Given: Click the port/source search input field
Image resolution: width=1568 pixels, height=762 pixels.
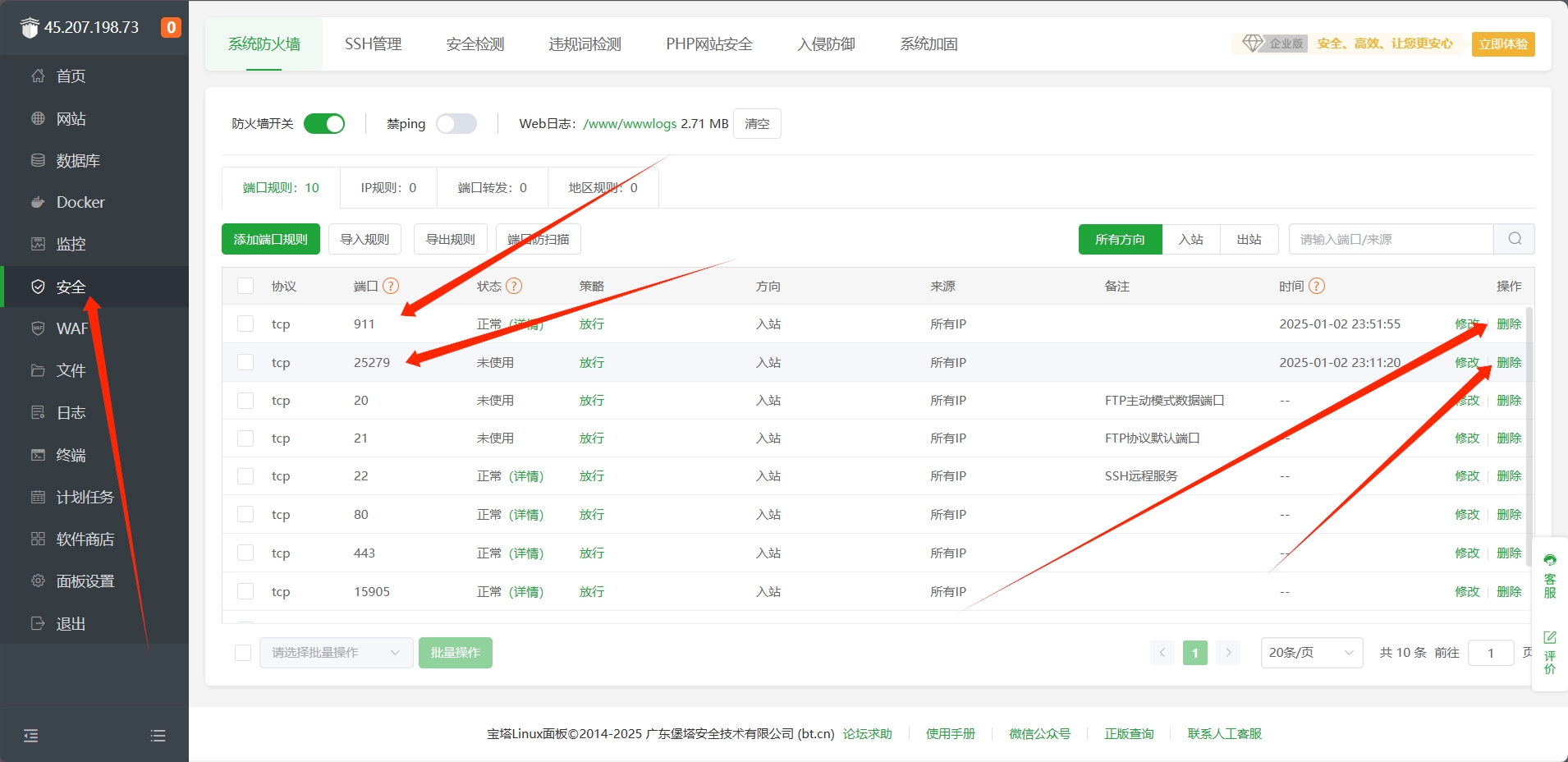Looking at the screenshot, I should pyautogui.click(x=1391, y=239).
